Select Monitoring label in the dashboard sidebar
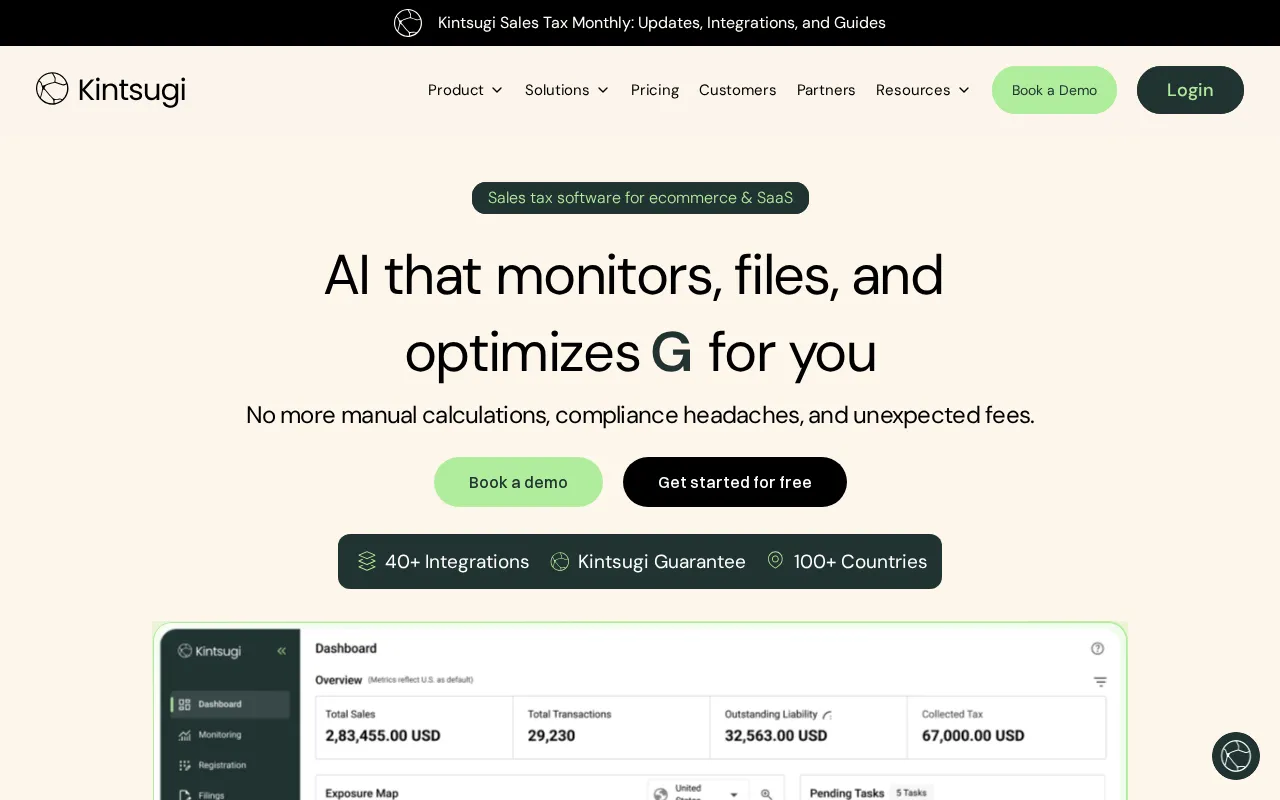The image size is (1280, 800). (220, 735)
